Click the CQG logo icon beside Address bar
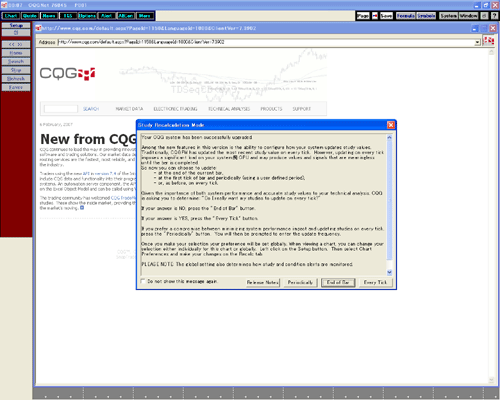 [489, 41]
